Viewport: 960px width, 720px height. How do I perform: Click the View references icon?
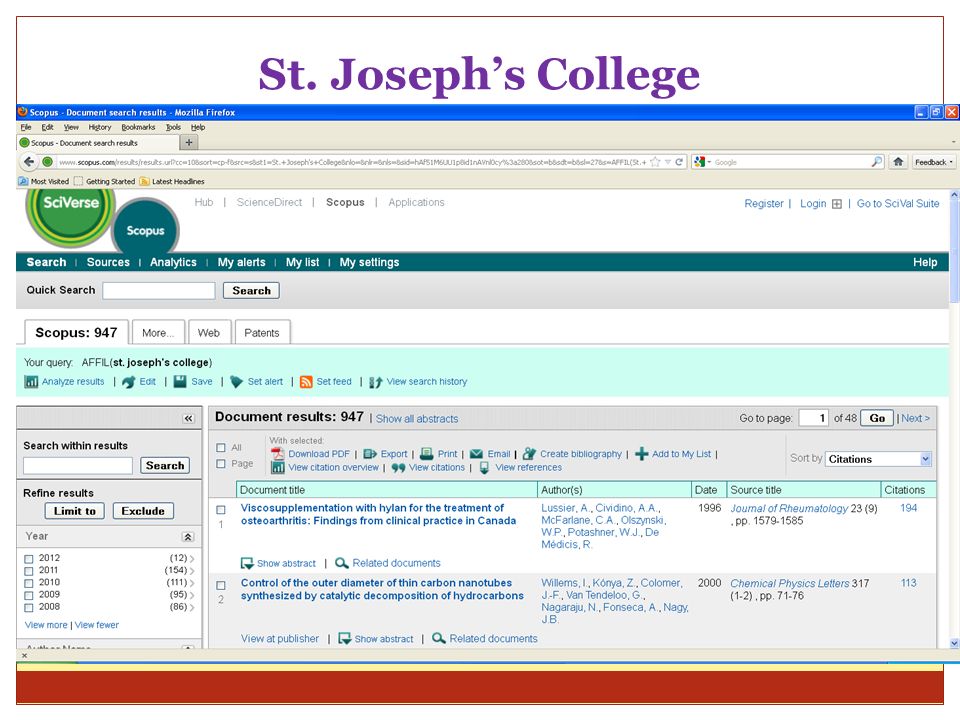tap(484, 468)
